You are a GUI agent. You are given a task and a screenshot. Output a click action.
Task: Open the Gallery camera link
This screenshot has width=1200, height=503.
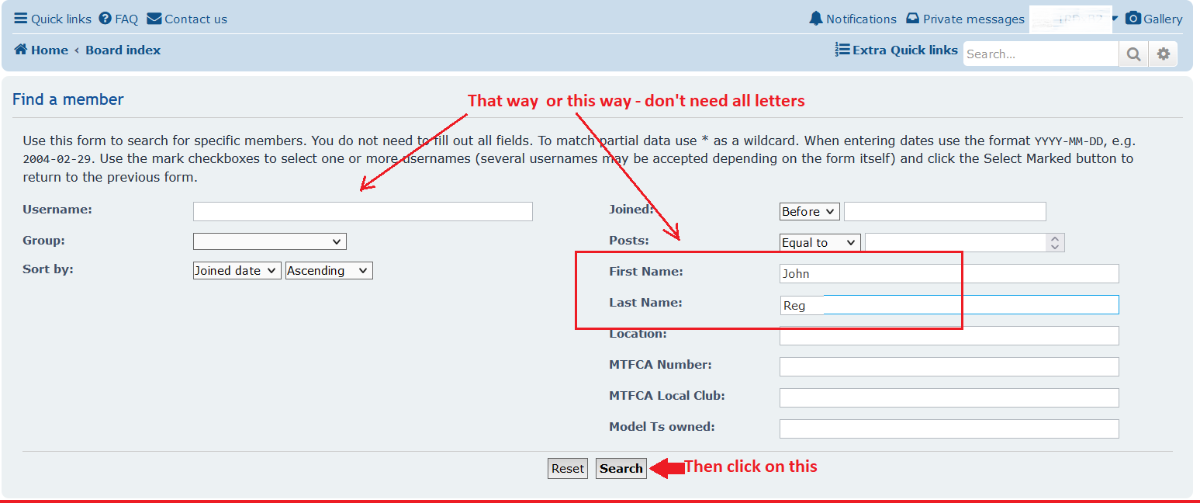point(1153,19)
